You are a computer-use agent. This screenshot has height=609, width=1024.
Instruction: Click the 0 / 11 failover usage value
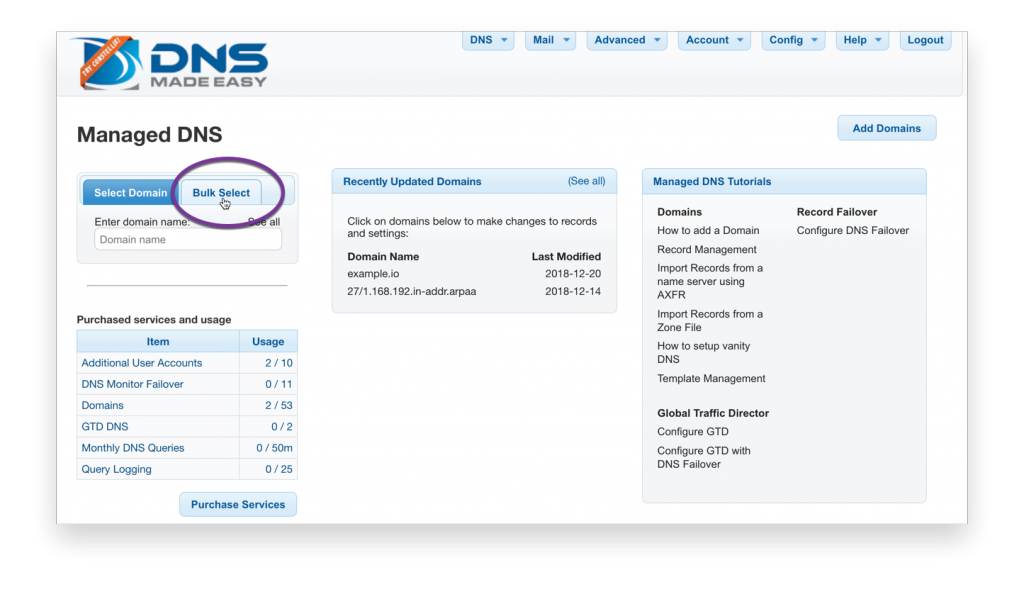pos(279,384)
